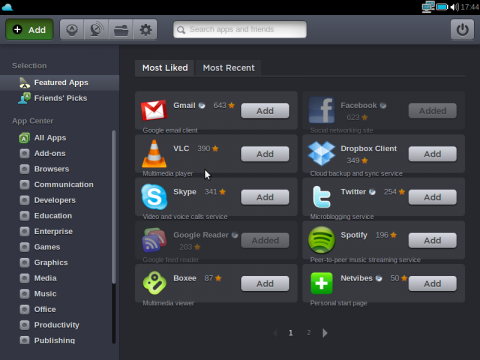480x360 pixels.
Task: Open the Add-ons category
Action: (x=50, y=153)
